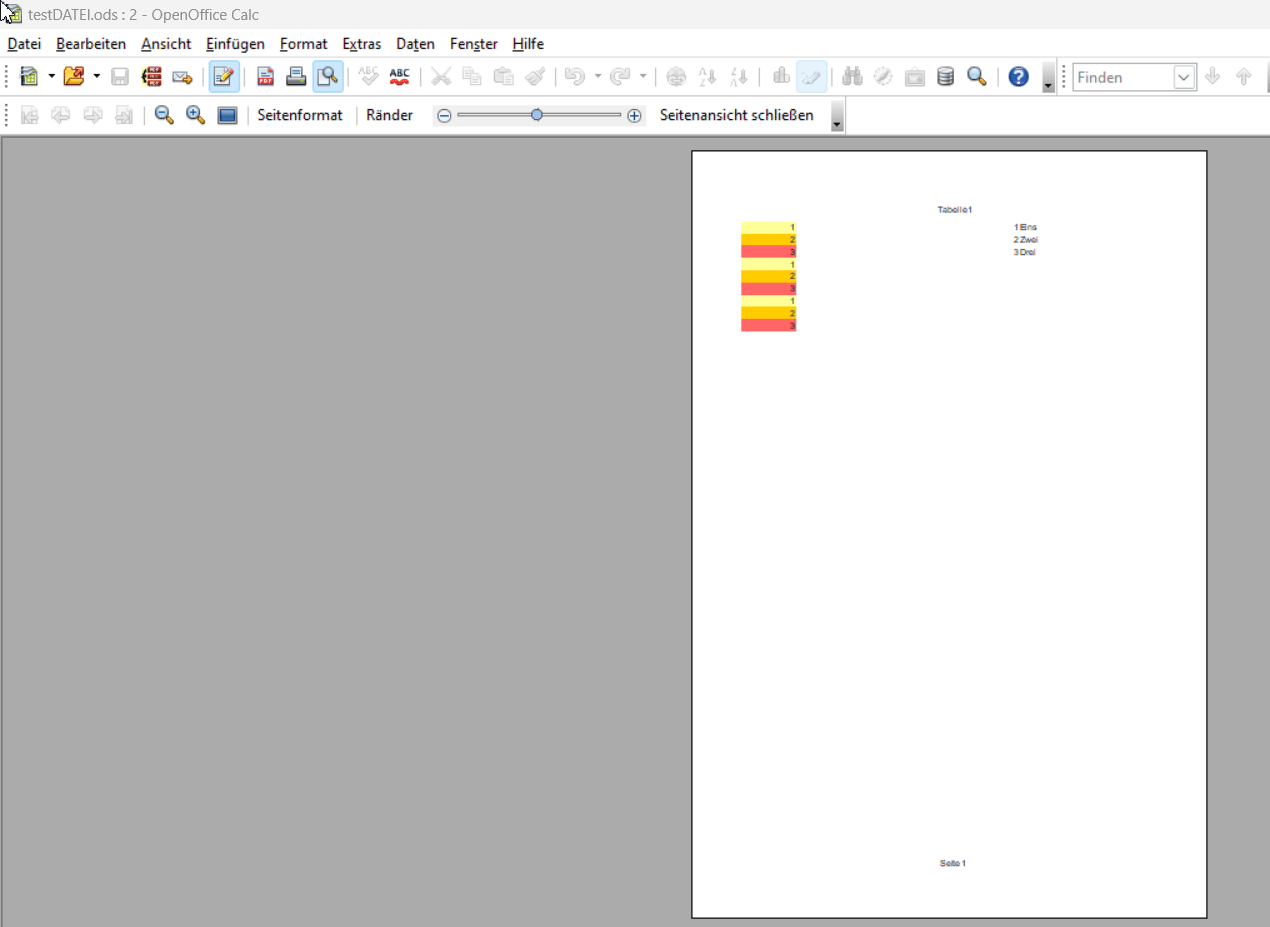Click the Seite 1 footer text
1270x927 pixels.
coord(953,863)
